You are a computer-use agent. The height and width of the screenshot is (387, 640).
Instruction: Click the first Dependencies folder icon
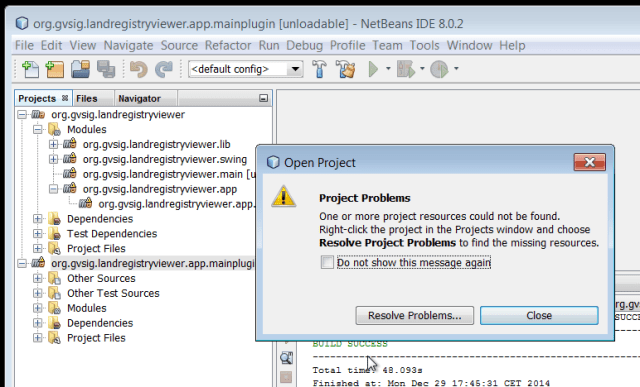[x=54, y=219]
